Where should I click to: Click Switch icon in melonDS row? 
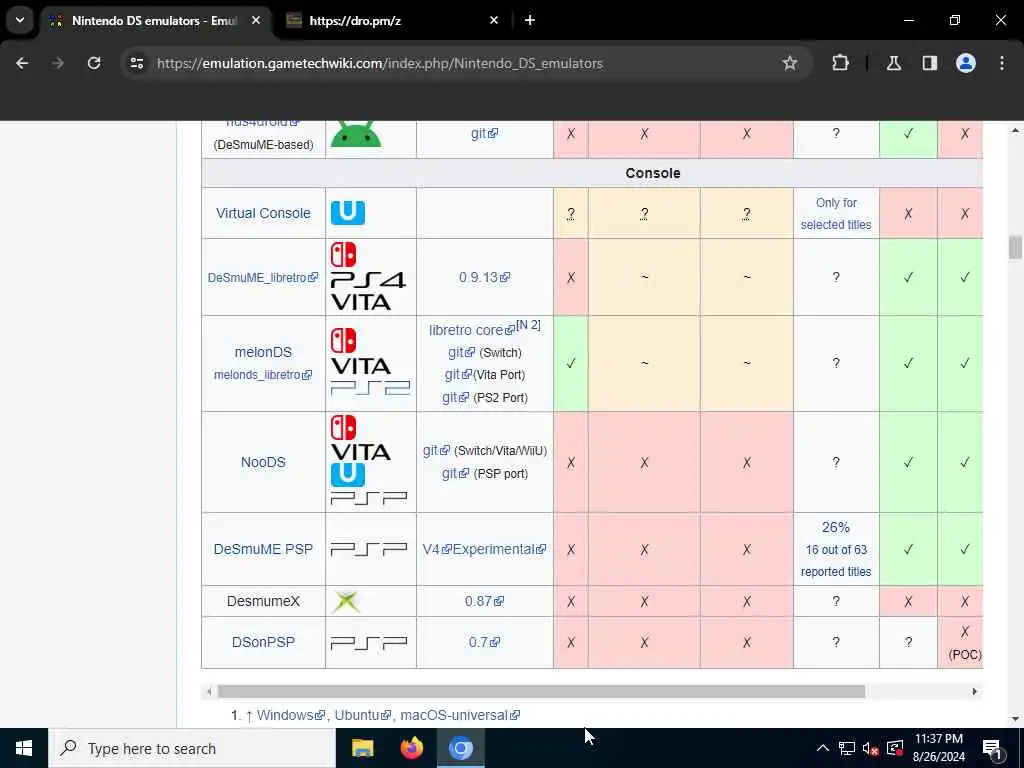pyautogui.click(x=344, y=341)
